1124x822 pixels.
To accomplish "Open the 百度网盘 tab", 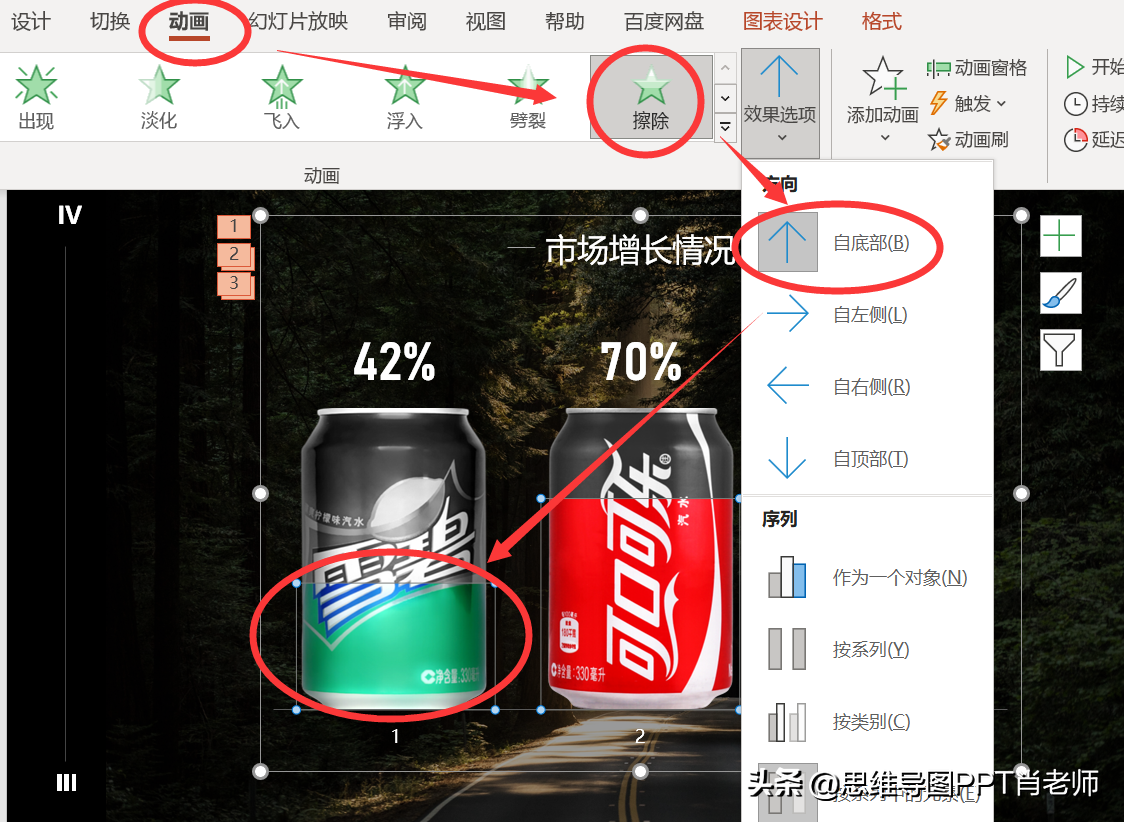I will [664, 21].
